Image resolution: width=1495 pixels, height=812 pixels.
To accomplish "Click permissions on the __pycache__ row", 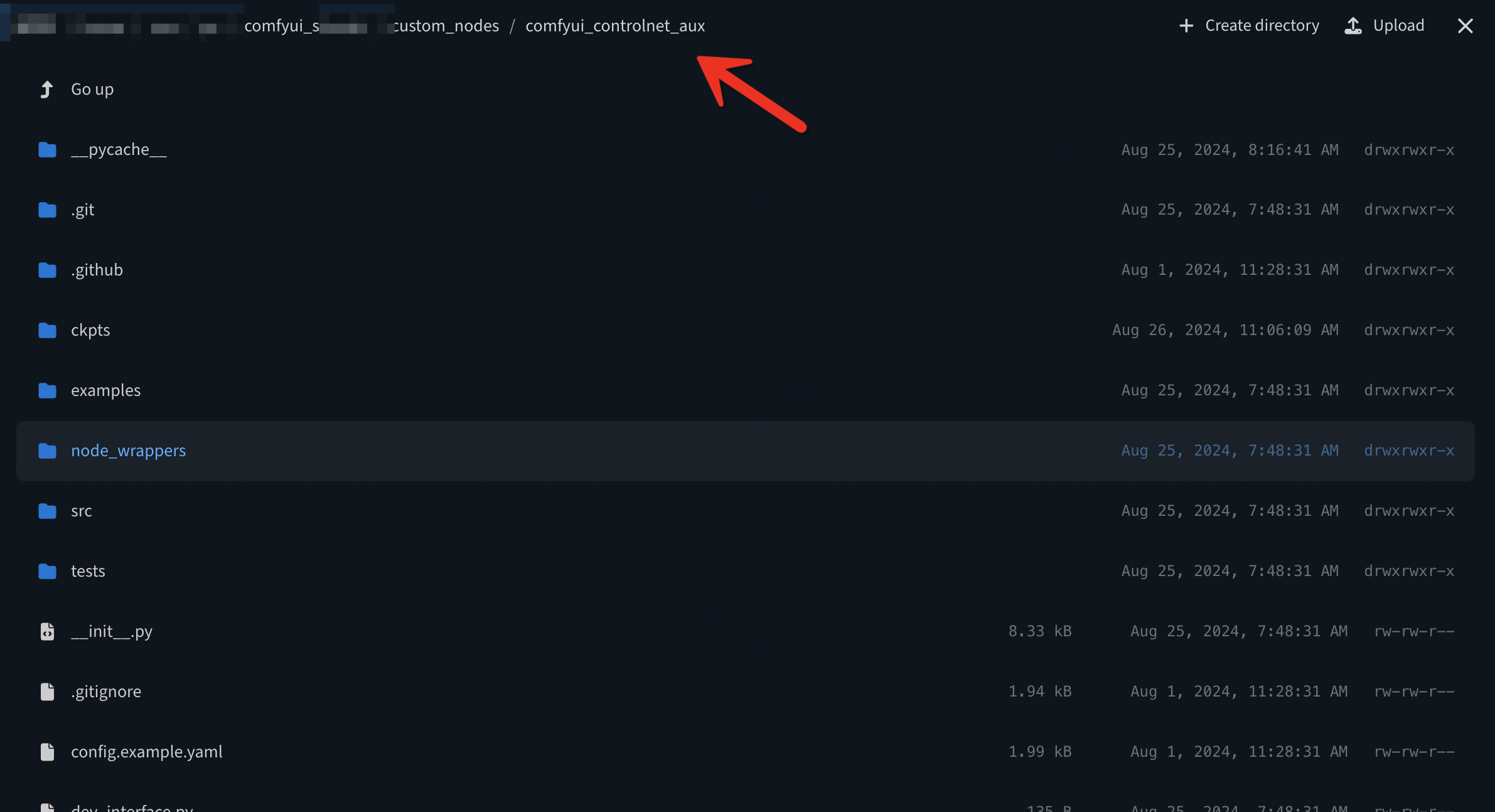I will [1409, 150].
